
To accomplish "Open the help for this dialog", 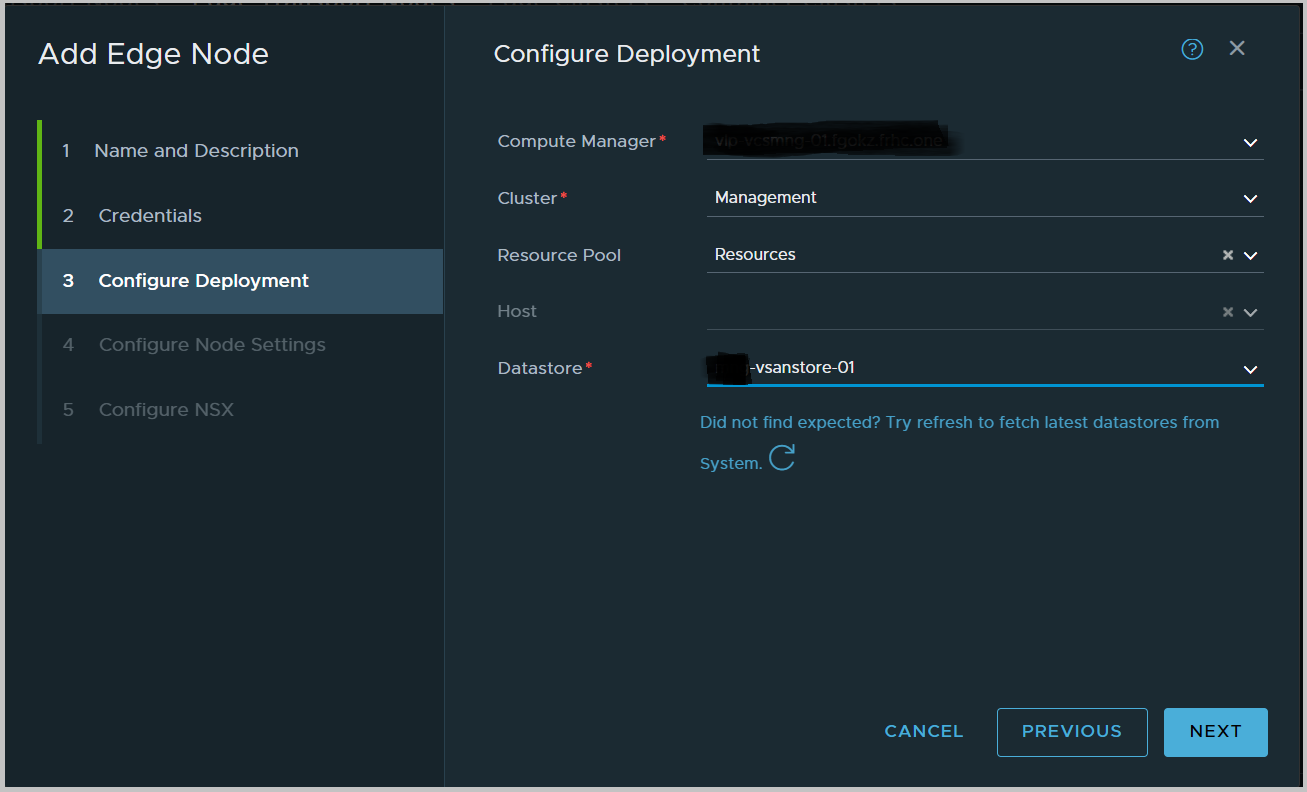I will [1192, 48].
